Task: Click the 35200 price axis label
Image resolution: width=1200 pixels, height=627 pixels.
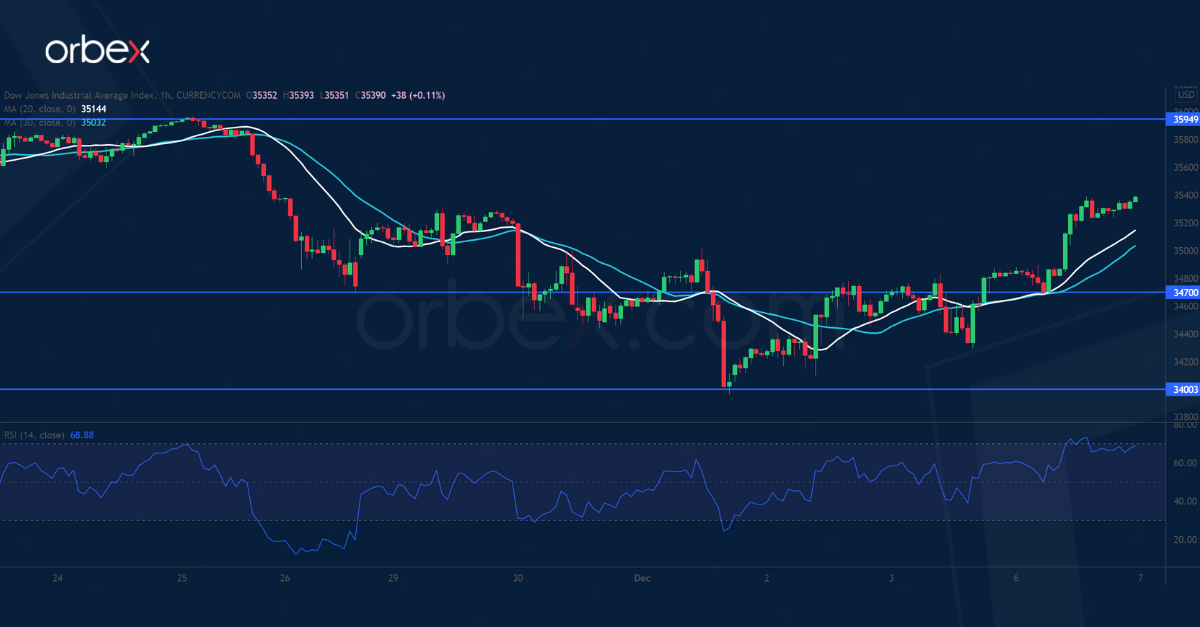Action: [1185, 223]
